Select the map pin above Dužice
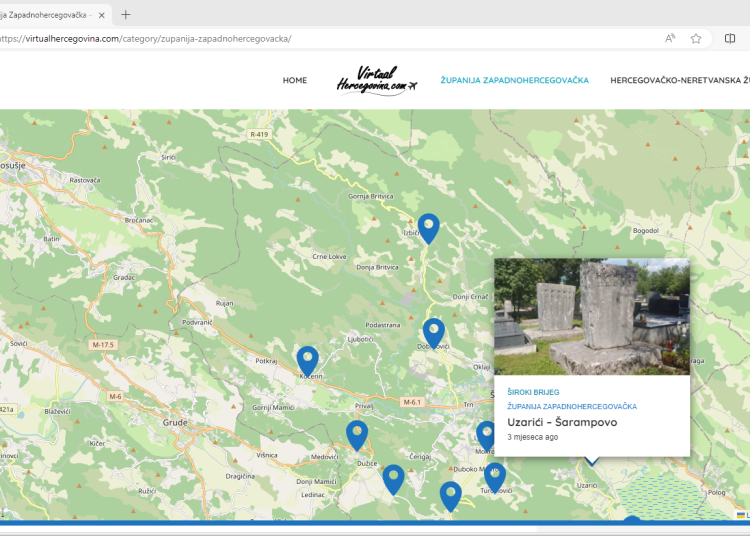The width and height of the screenshot is (750, 536). pyautogui.click(x=357, y=435)
